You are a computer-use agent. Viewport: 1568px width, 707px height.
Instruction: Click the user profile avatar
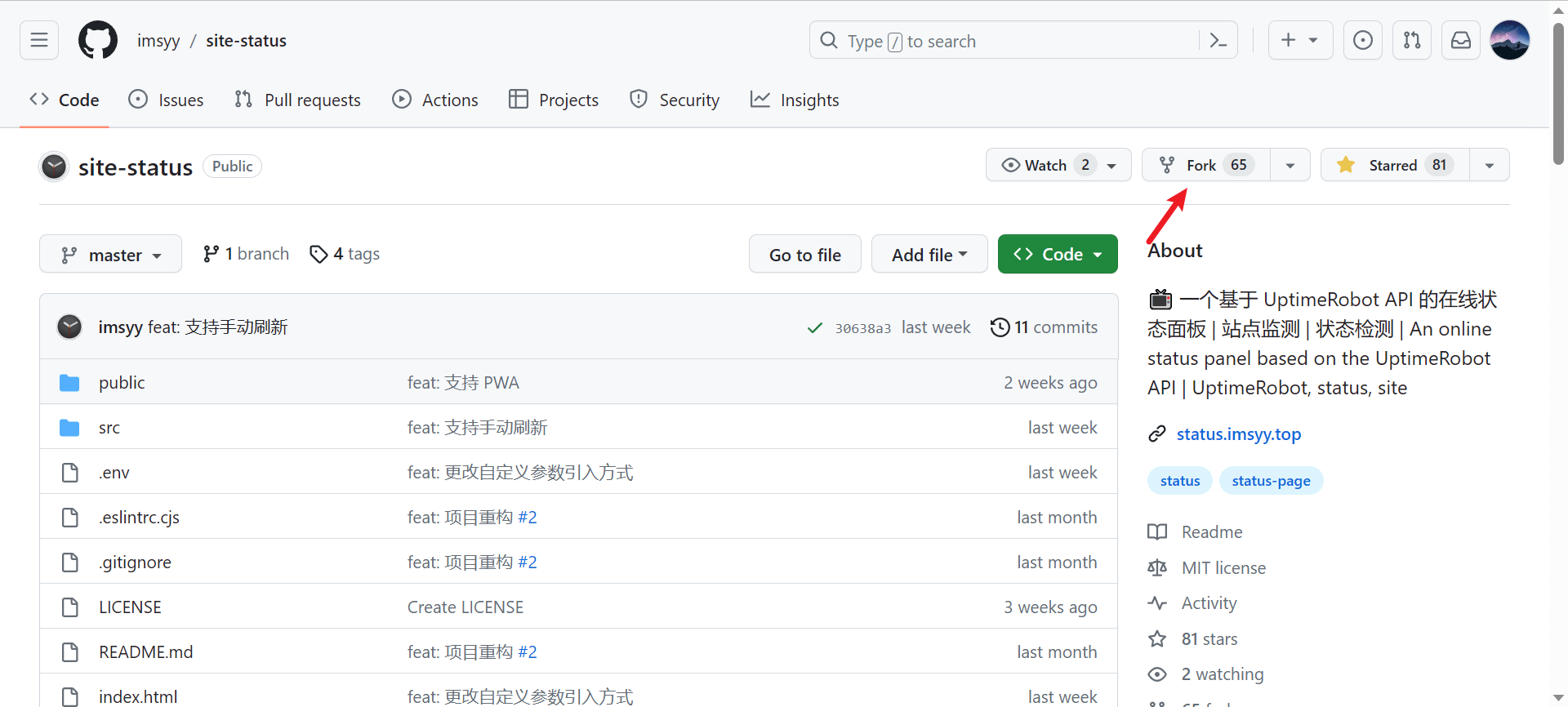point(1509,40)
